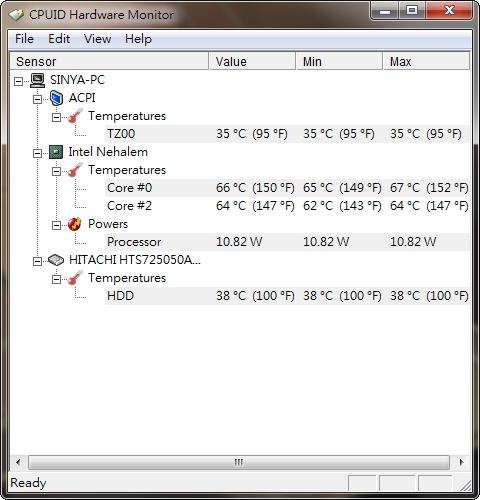This screenshot has height=500, width=480.
Task: Collapse the HITACHI HTS725050A node
Action: click(37, 261)
